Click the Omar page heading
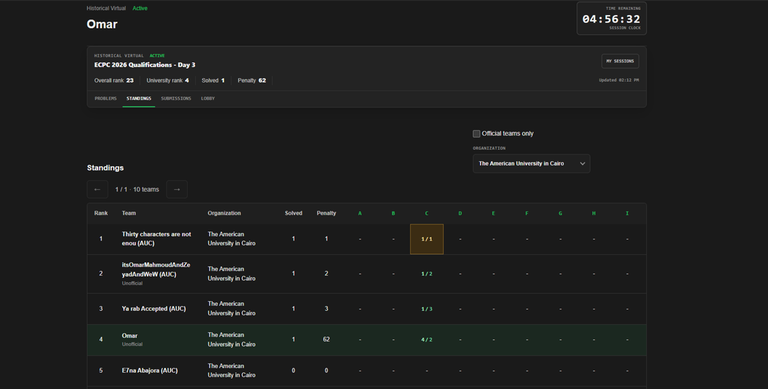This screenshot has width=768, height=389. point(102,24)
